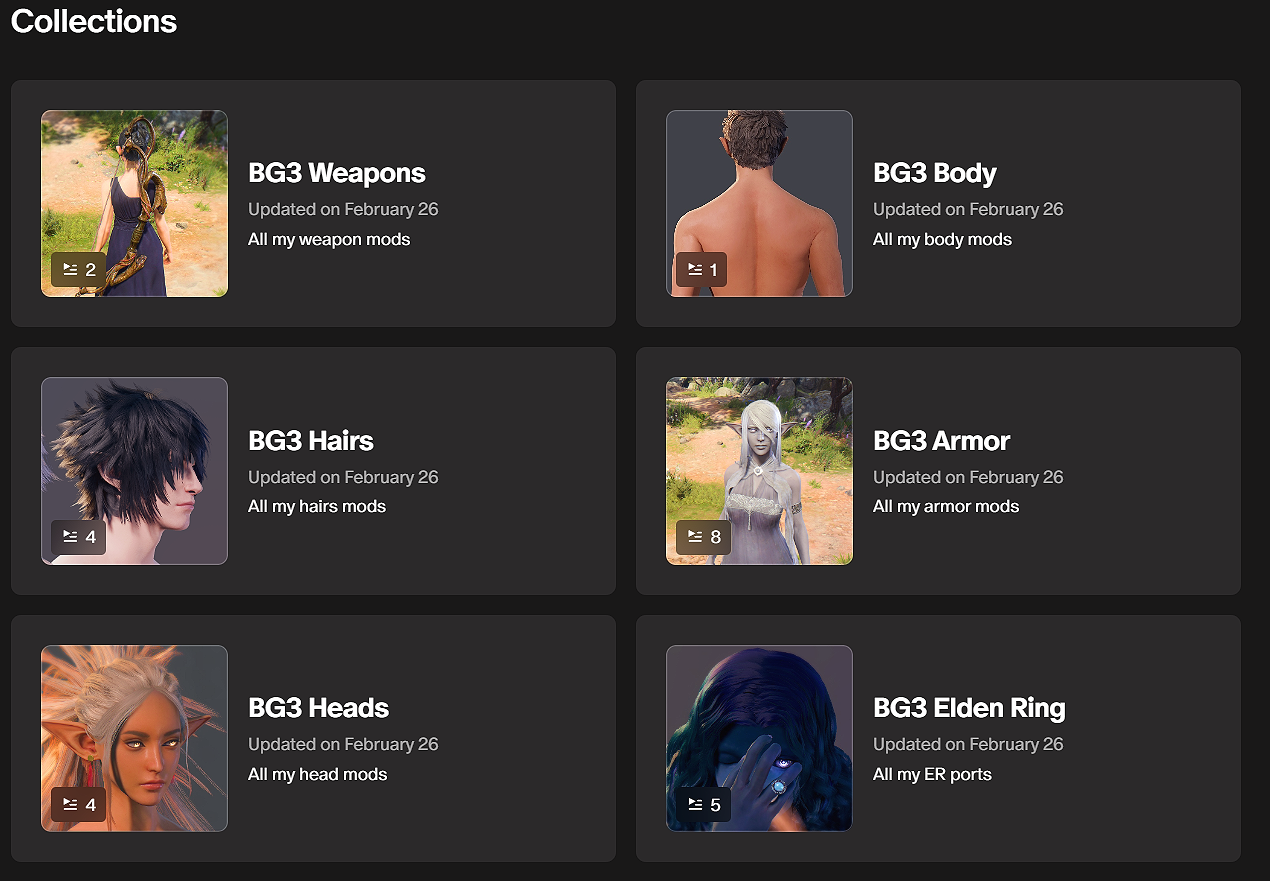Screen dimensions: 1270x881
Task: Open the BG3 Hairs collection thumbnail
Action: click(x=134, y=471)
